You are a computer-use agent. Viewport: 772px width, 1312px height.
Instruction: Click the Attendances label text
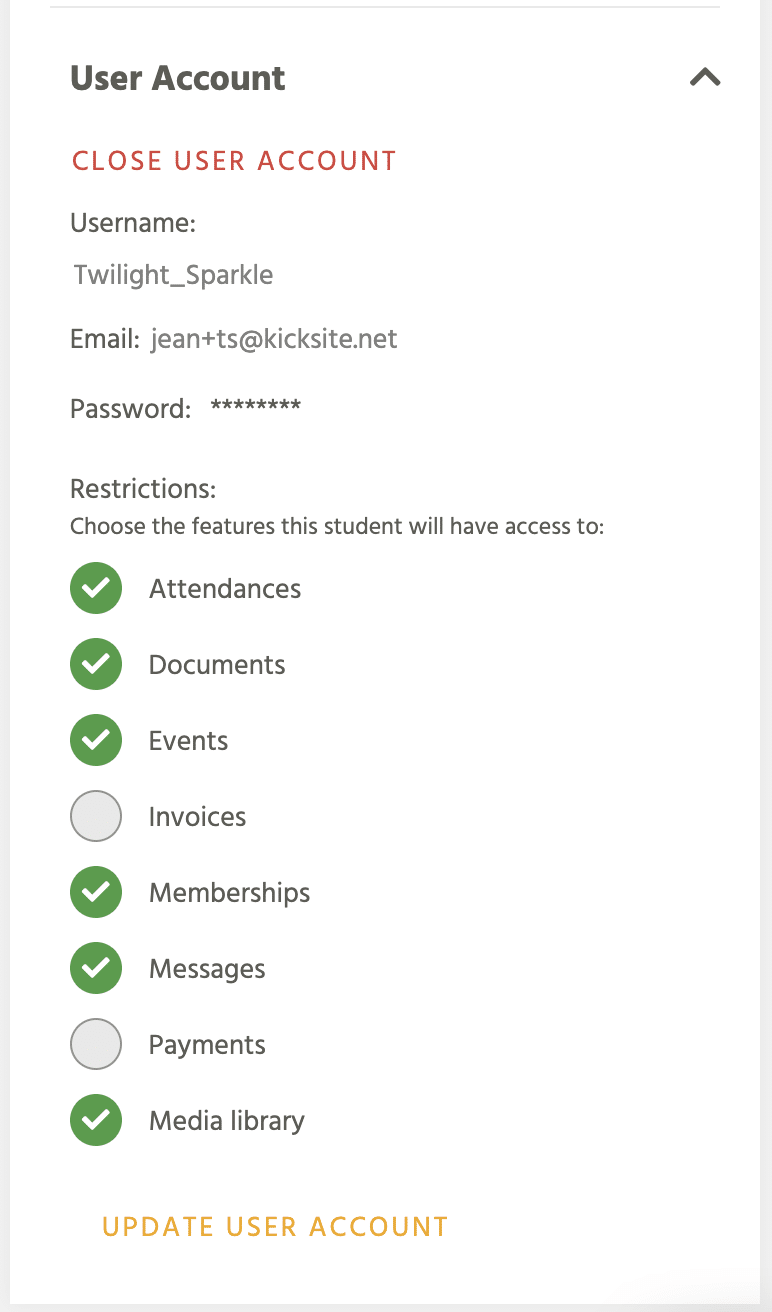pos(225,588)
